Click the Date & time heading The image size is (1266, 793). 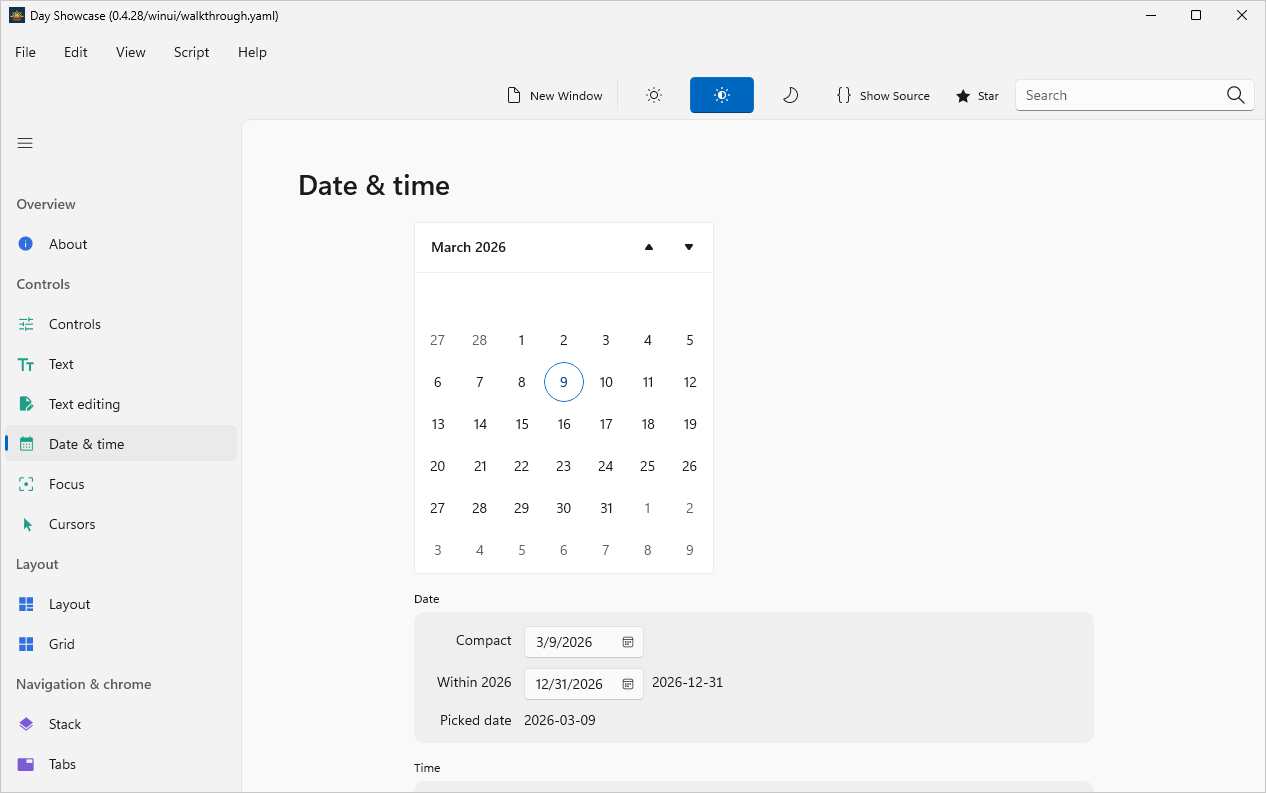pos(374,186)
